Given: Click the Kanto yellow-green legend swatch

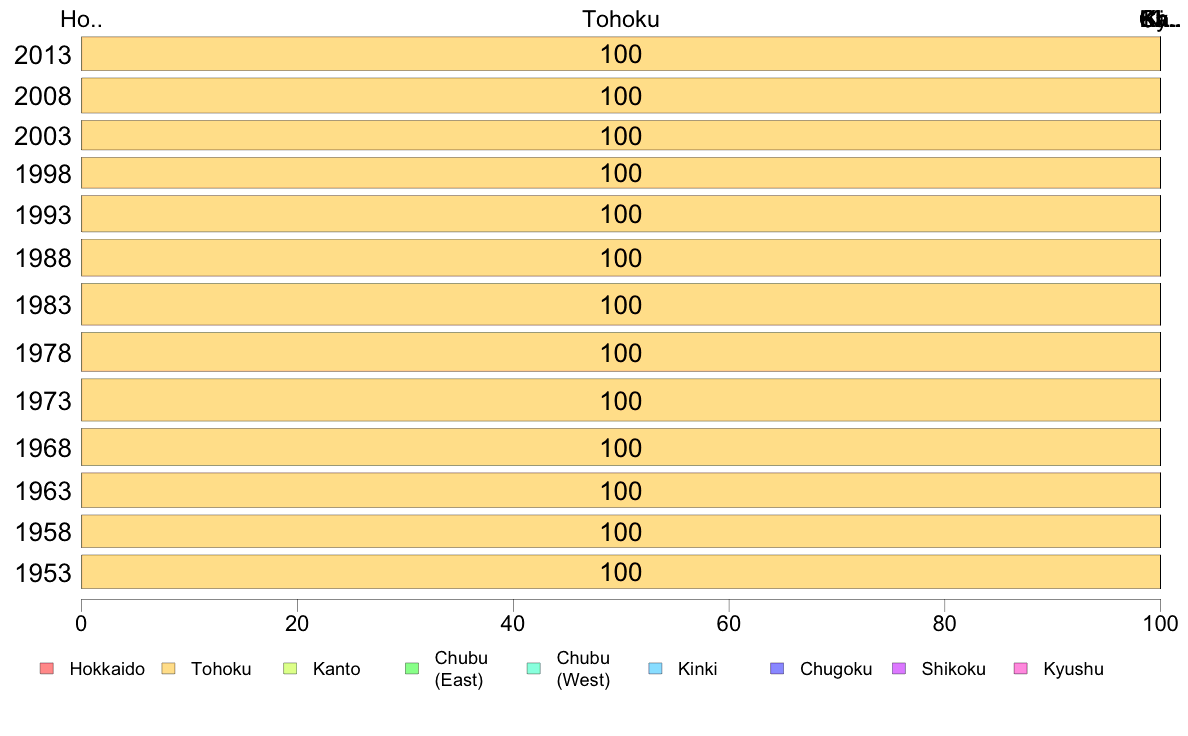Looking at the screenshot, I should coord(290,669).
